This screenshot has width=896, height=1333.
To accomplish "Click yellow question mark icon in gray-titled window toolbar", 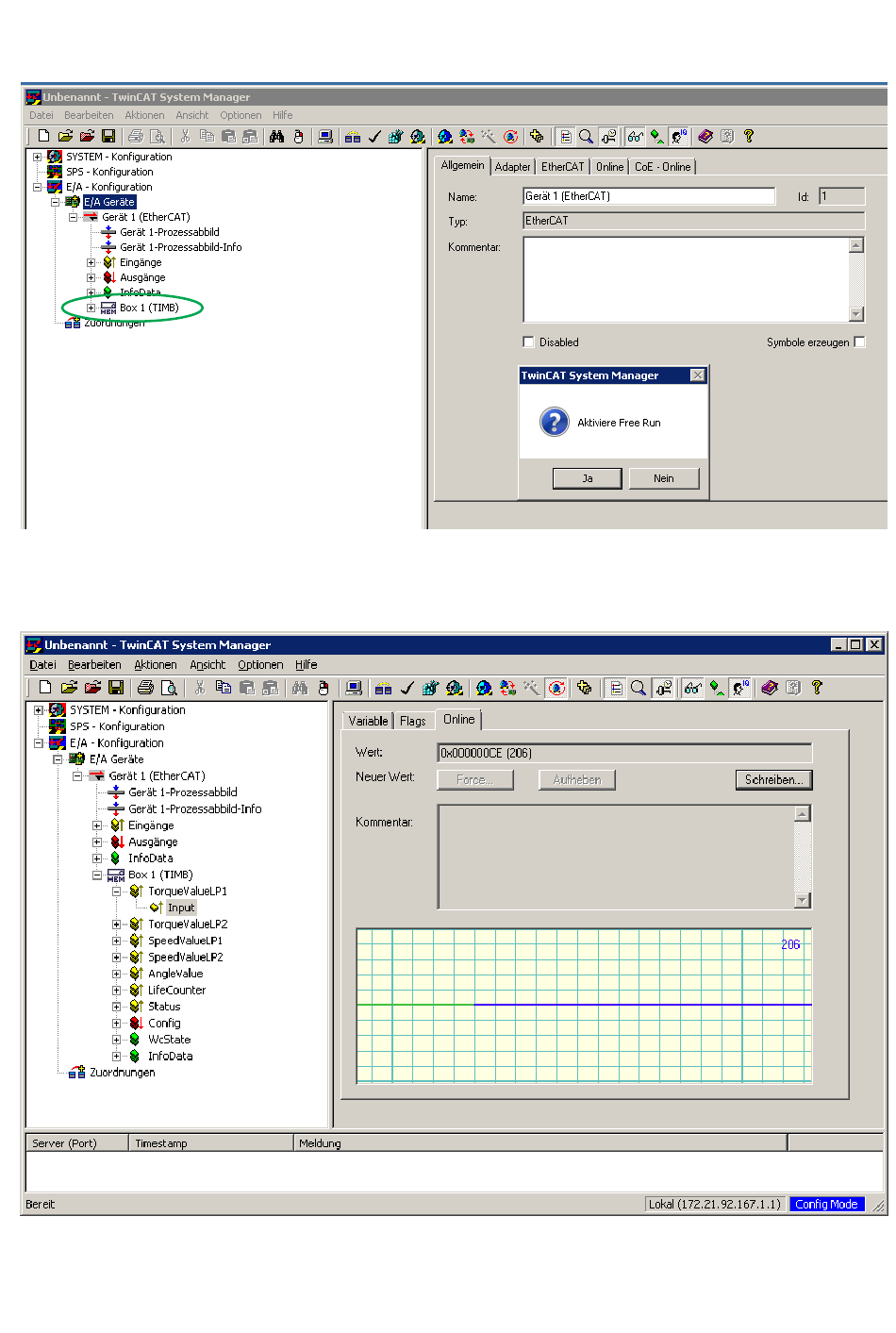I will click(x=749, y=137).
